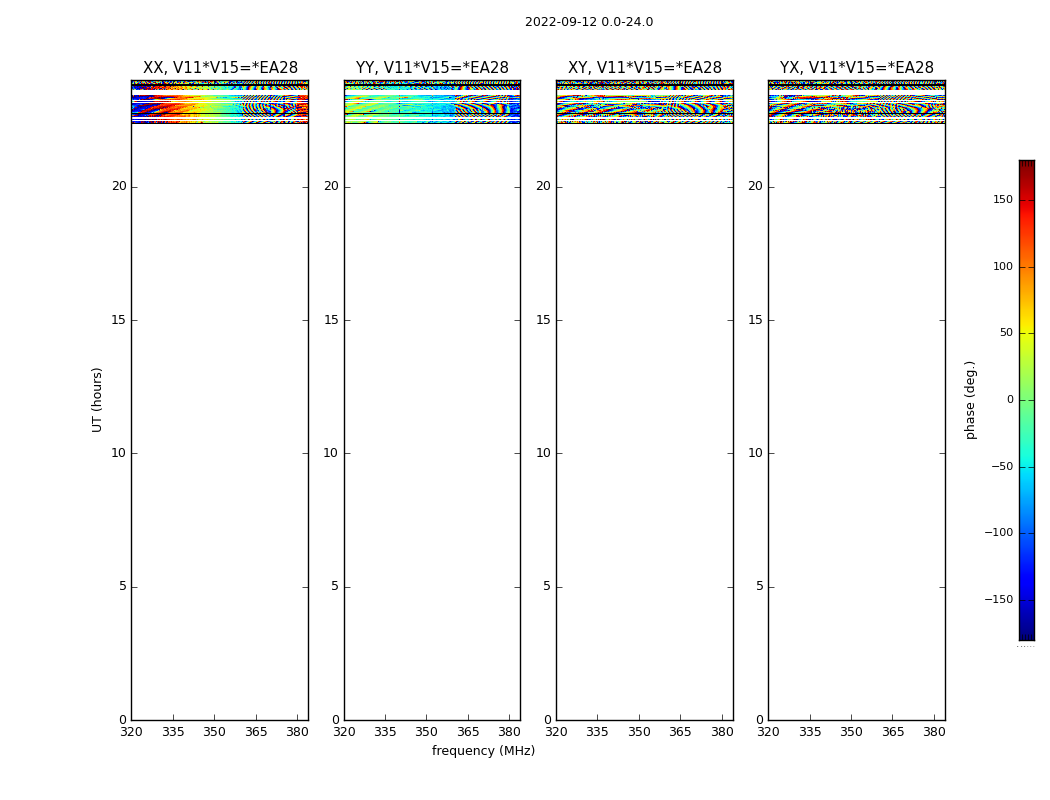Click the 380 x-tick under the XX panel
Screen dimensions: 1050x800
[x=297, y=732]
